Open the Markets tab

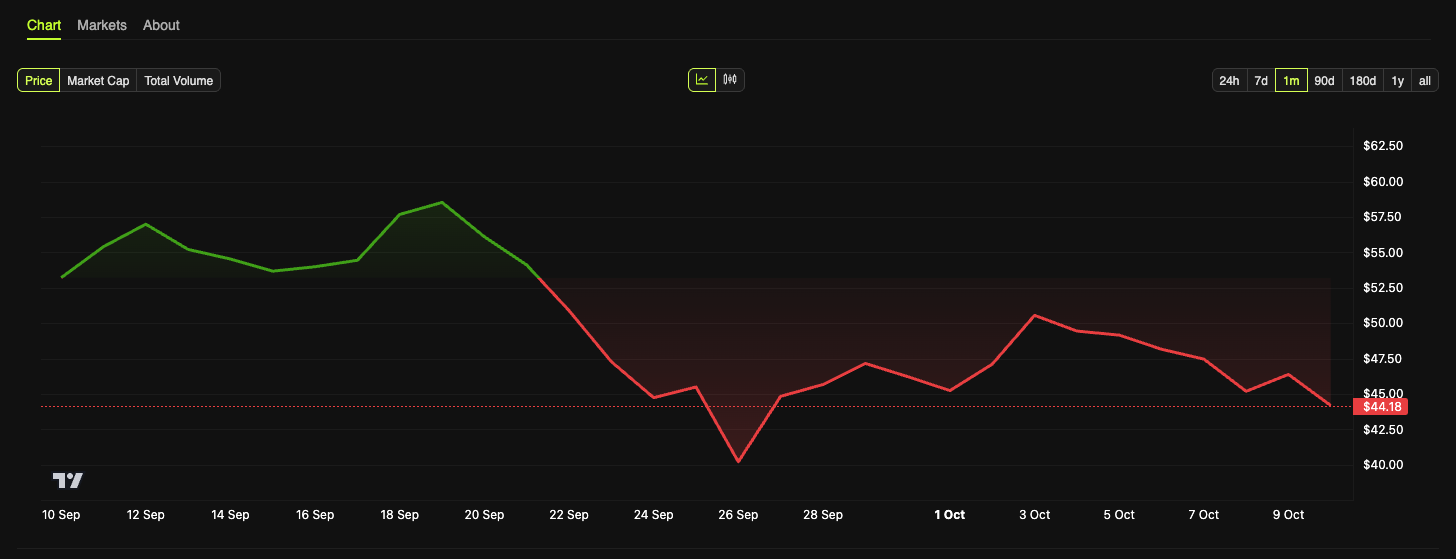point(102,25)
